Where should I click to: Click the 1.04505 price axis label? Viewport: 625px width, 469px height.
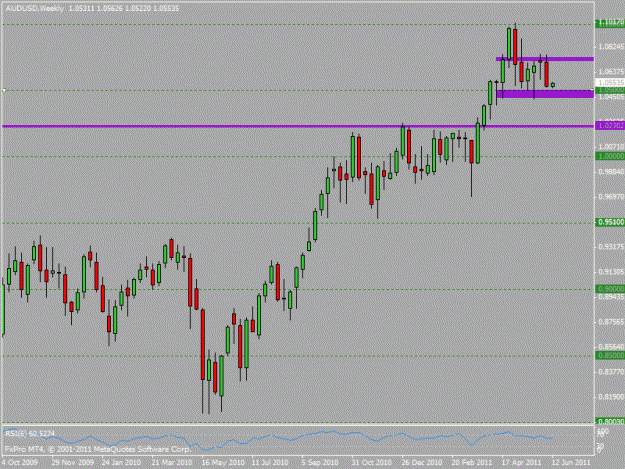click(611, 97)
